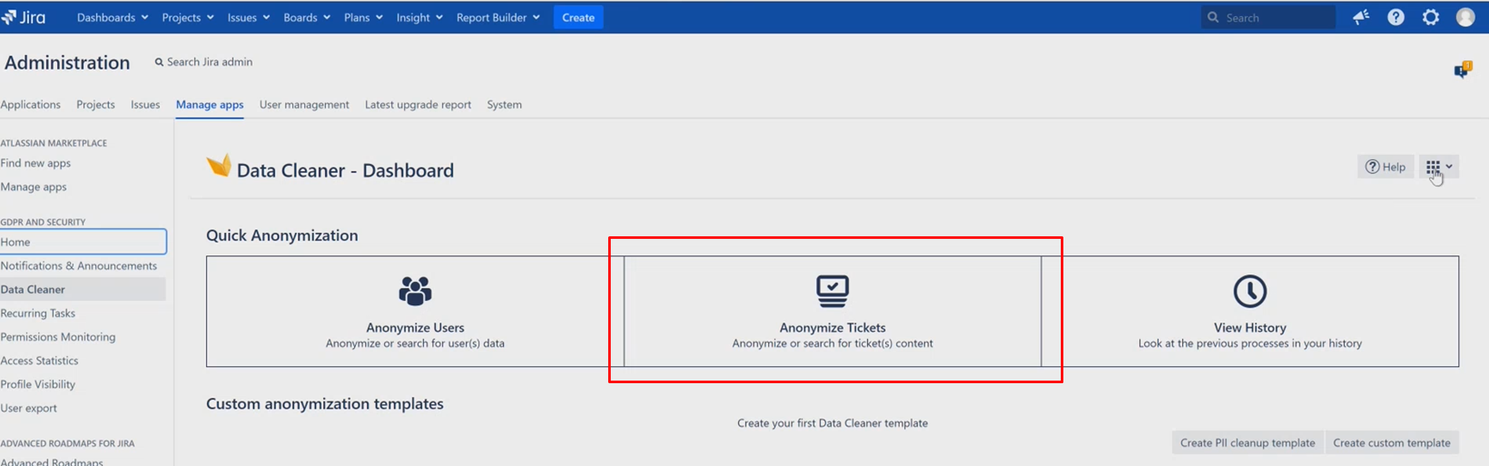1489x466 pixels.
Task: Open the settings gear icon
Action: [x=1431, y=17]
